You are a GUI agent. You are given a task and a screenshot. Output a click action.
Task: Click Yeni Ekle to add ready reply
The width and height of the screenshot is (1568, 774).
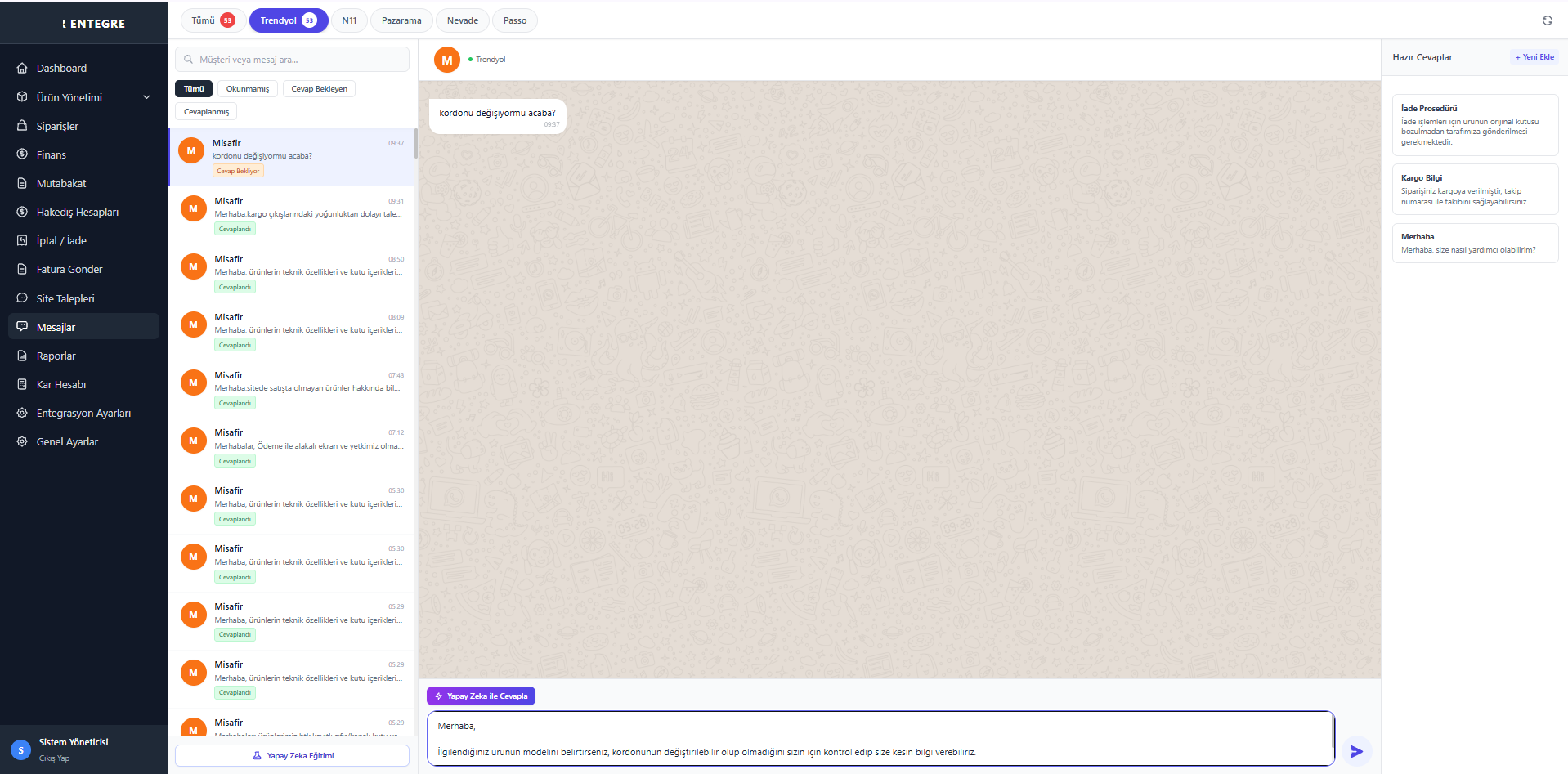click(x=1534, y=57)
